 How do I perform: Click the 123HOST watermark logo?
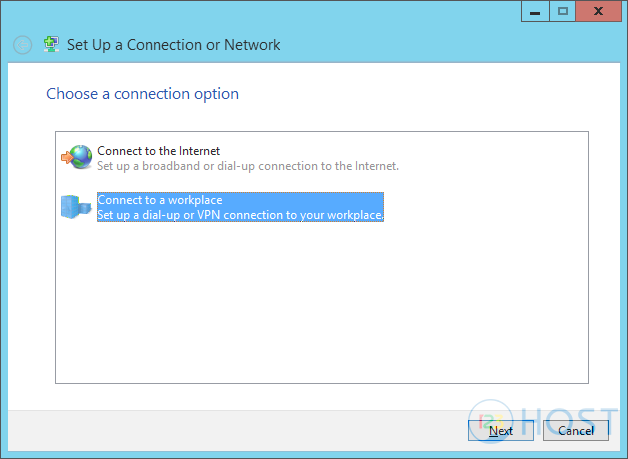pos(543,421)
